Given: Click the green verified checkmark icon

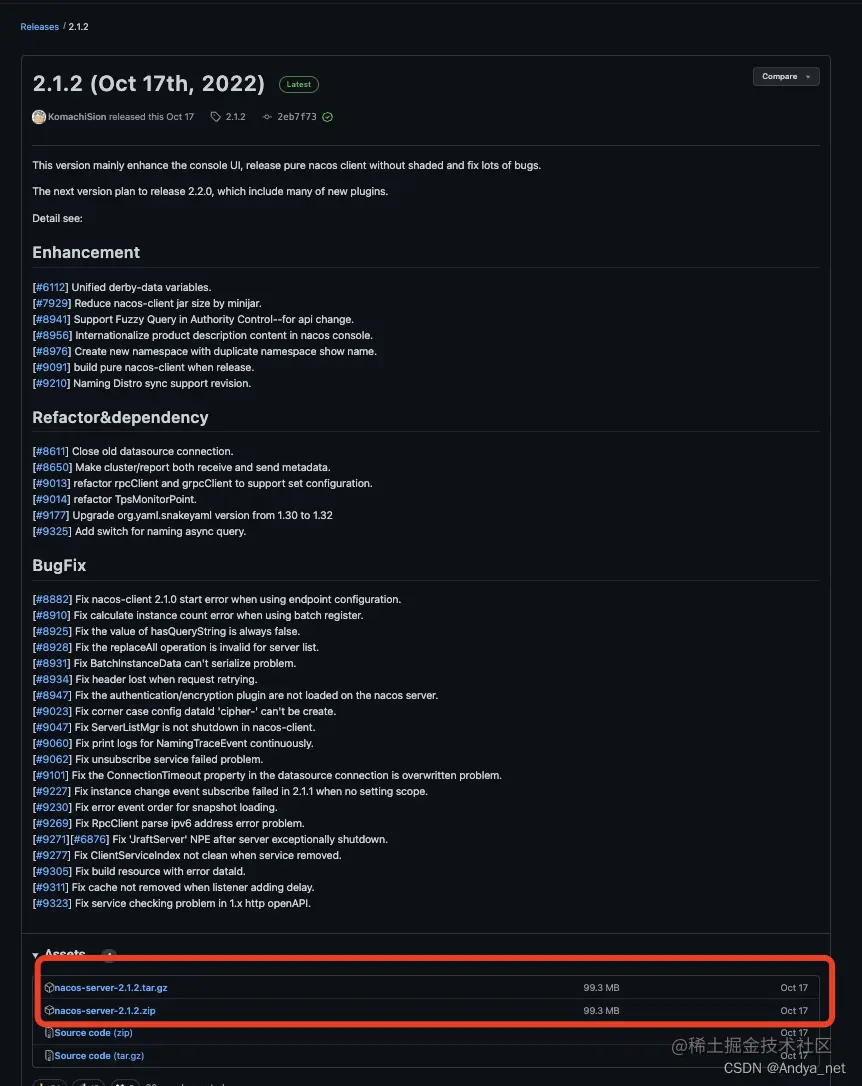Looking at the screenshot, I should click(327, 117).
